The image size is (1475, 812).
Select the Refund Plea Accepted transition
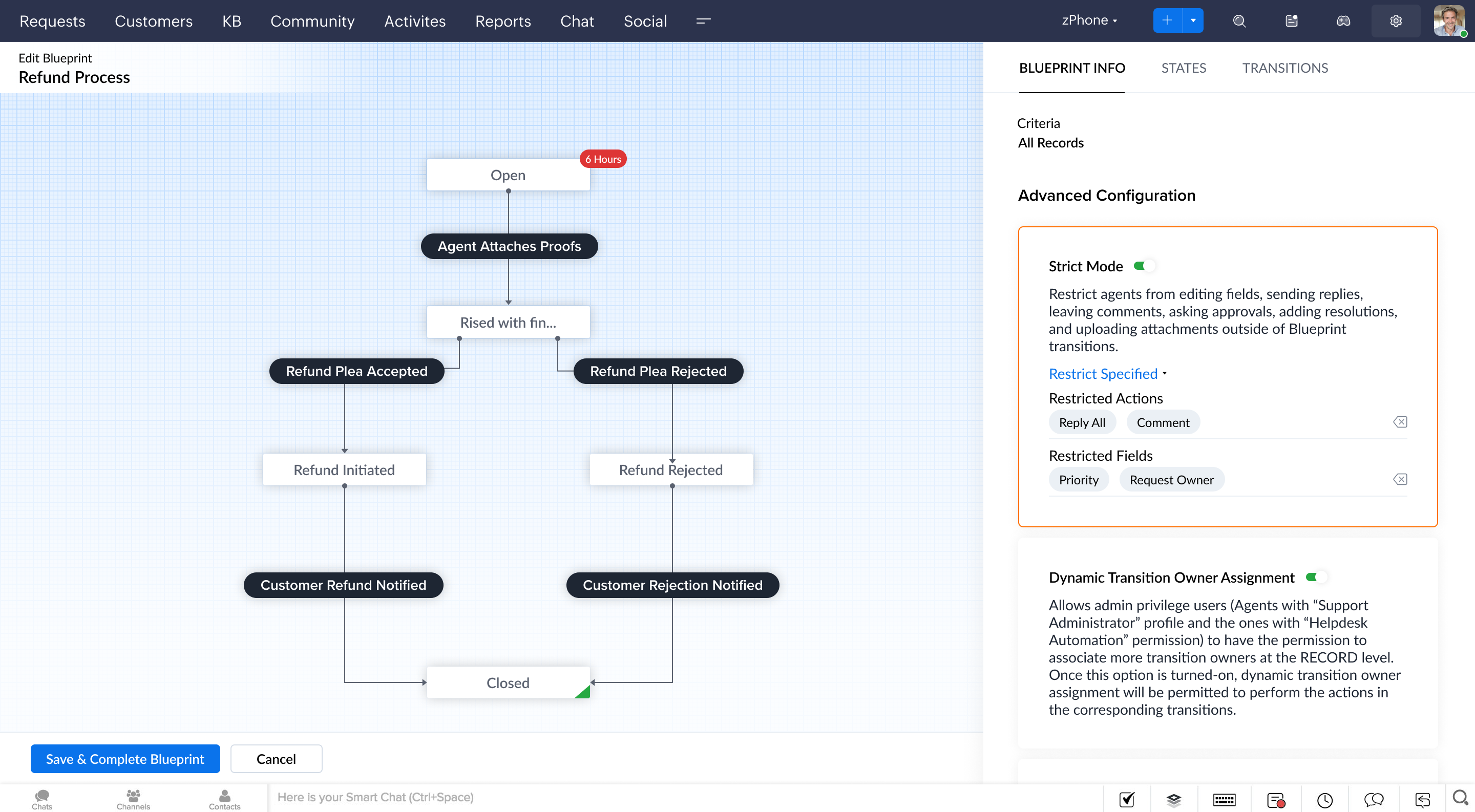356,371
